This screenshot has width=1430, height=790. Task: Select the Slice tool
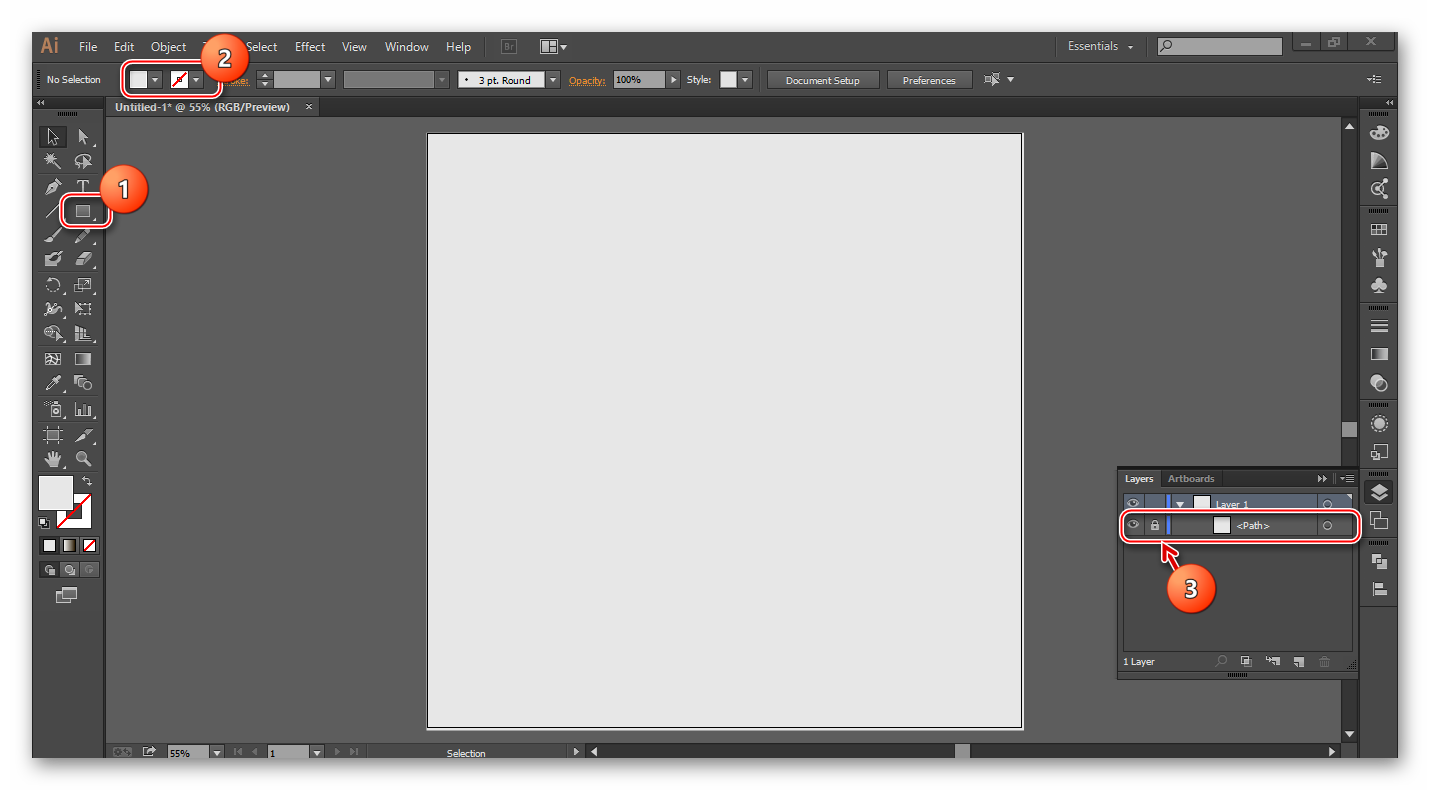83,435
